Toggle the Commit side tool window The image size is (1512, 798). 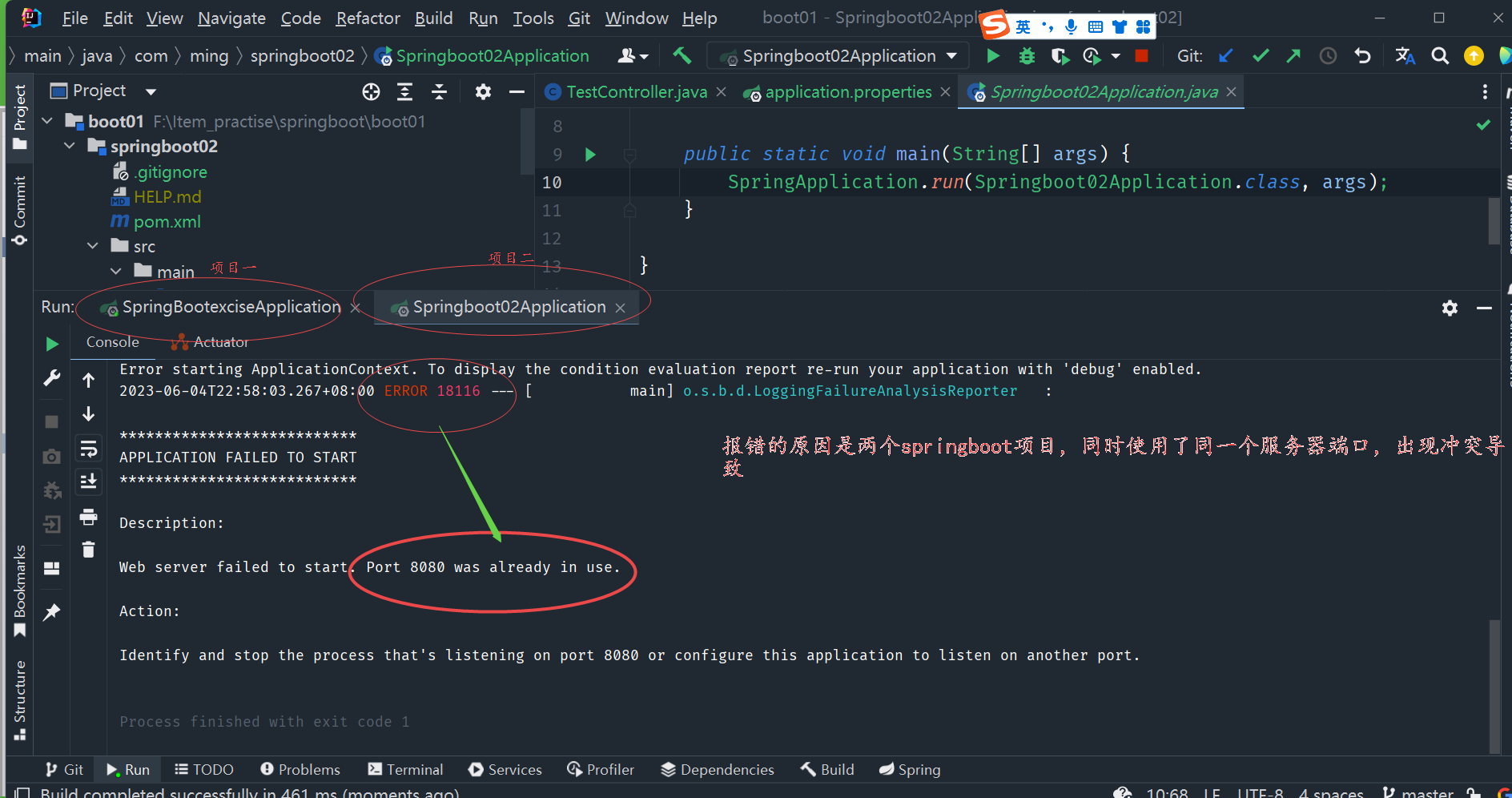(19, 210)
